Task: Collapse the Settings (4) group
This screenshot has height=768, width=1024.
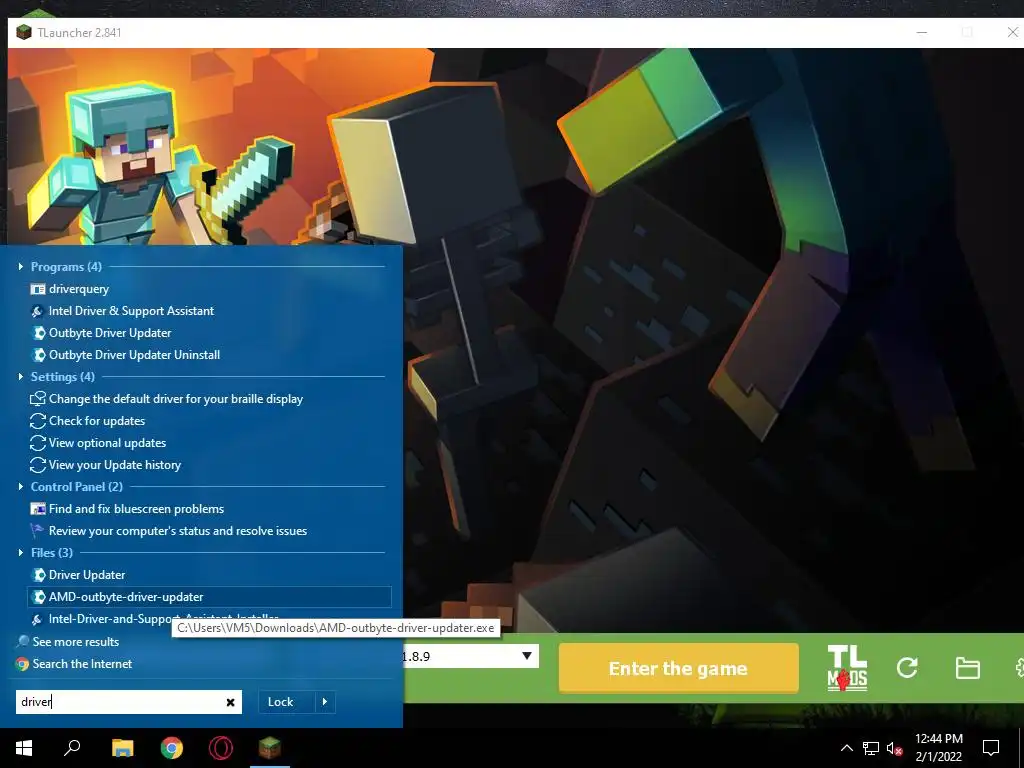Action: click(x=21, y=377)
